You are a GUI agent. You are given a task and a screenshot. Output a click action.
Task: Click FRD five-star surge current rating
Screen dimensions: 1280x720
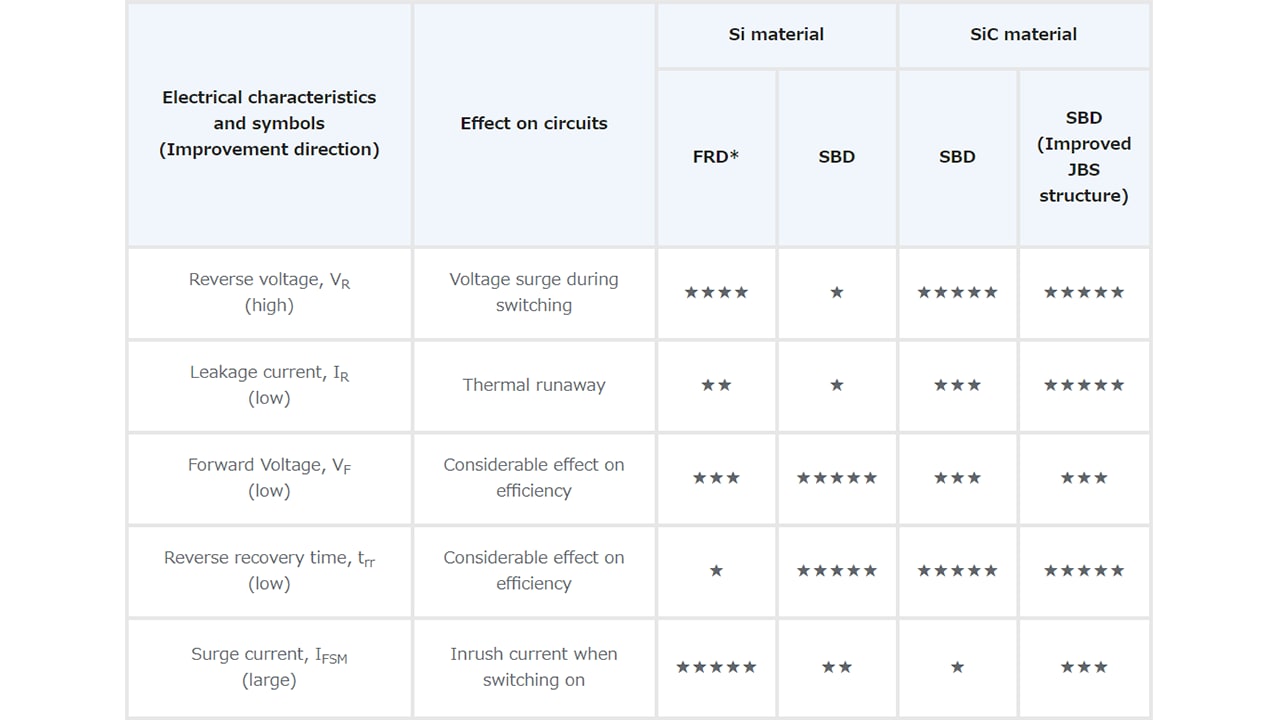pos(716,667)
